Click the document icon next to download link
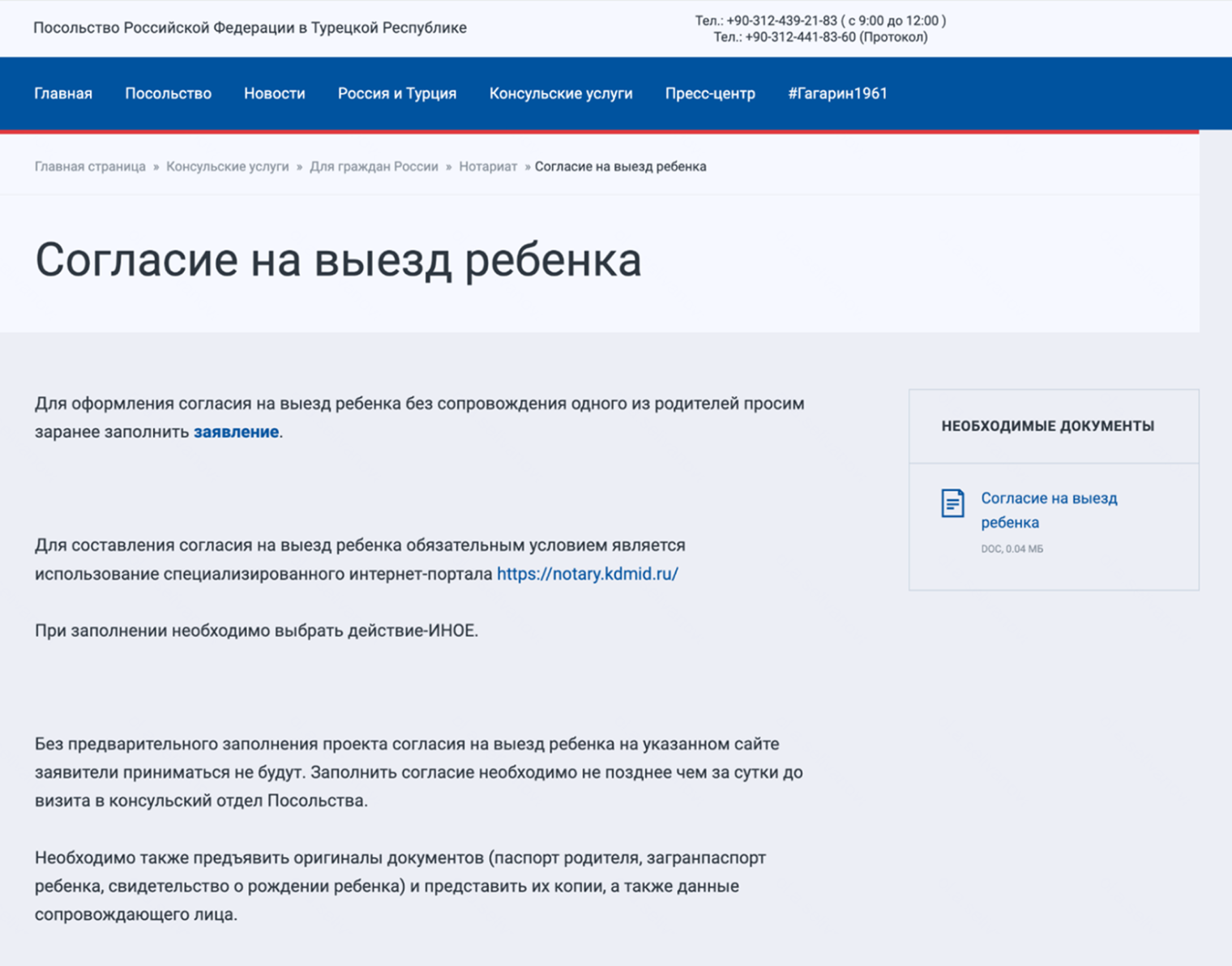This screenshot has width=1232, height=966. (953, 503)
